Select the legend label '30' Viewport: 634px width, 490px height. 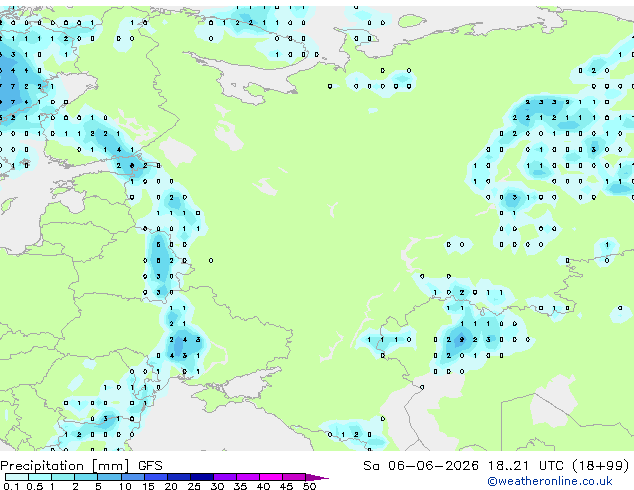(217, 486)
